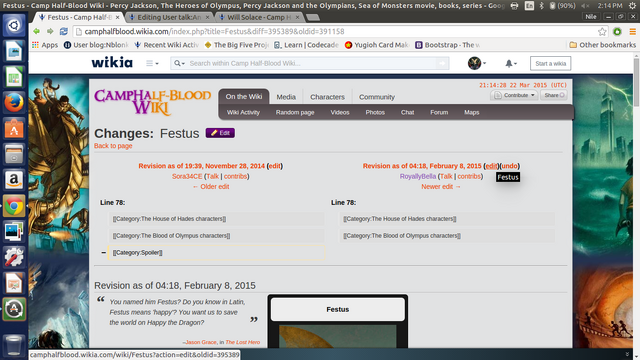Open Random page submenu item
This screenshot has height=360, width=640.
tap(295, 112)
